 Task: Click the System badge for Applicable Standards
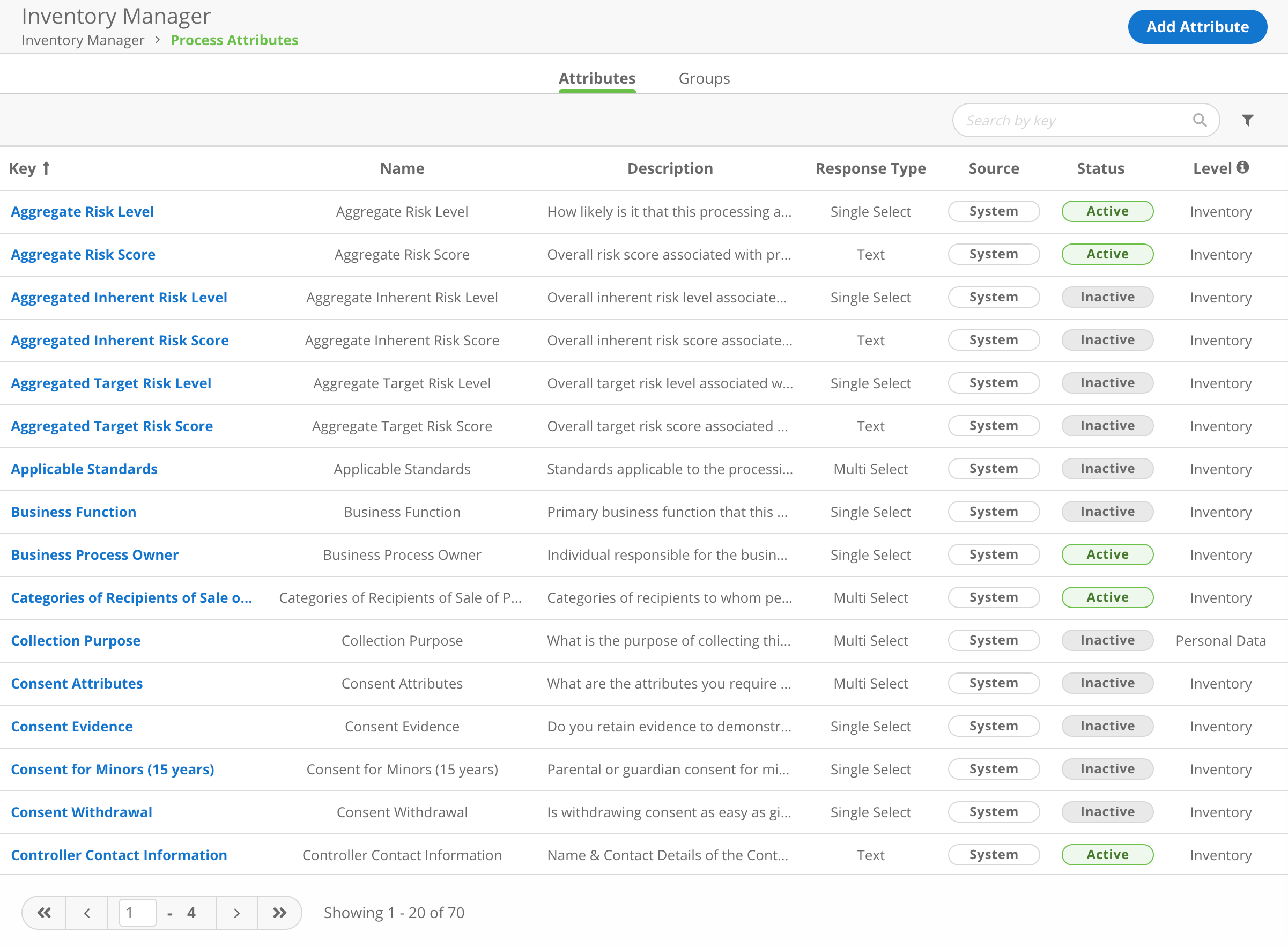pyautogui.click(x=994, y=468)
